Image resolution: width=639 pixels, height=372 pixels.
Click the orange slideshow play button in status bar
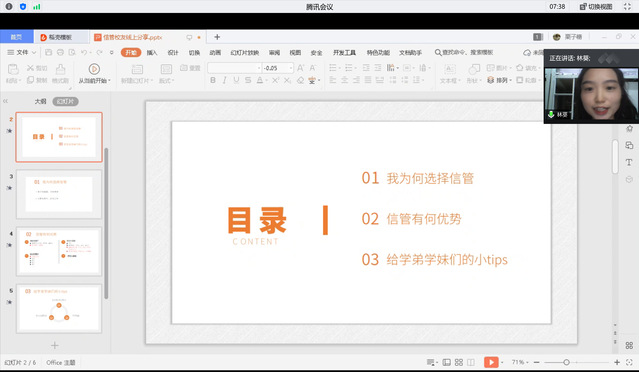tap(491, 362)
